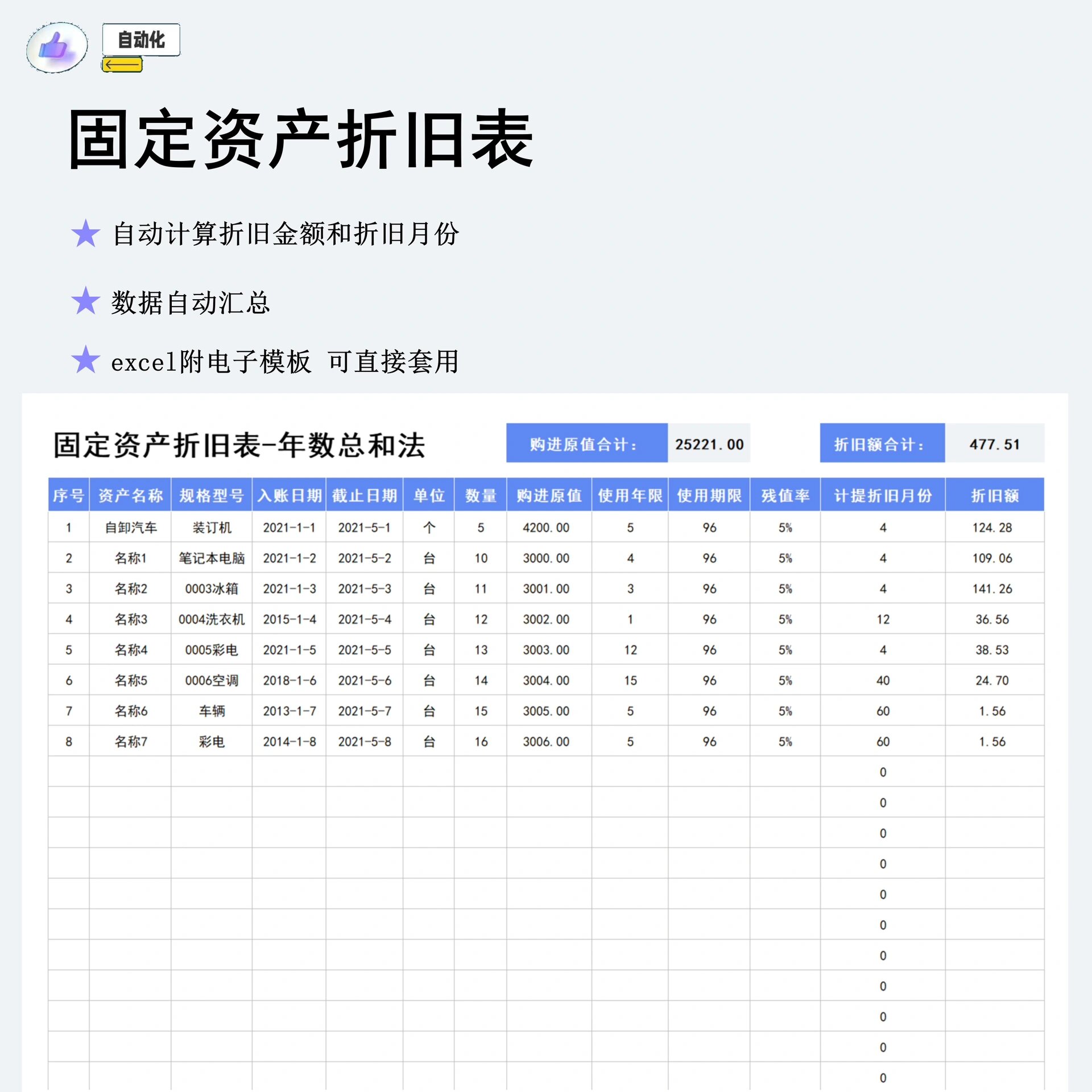Viewport: 1092px width, 1092px height.
Task: Select the 477.51 depreciation total cell
Action: [994, 443]
